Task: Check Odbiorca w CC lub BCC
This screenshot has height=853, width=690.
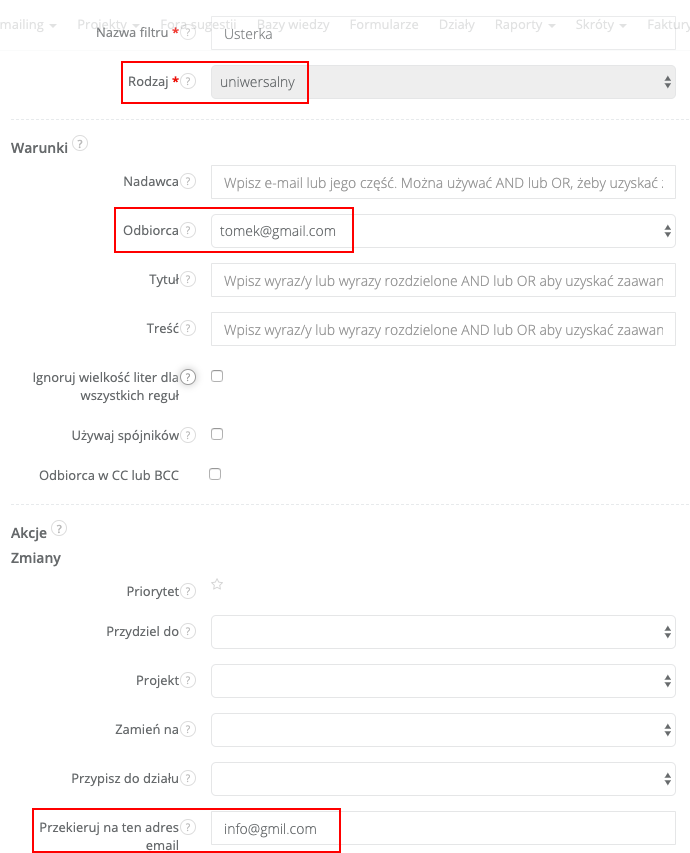Action: pos(215,474)
